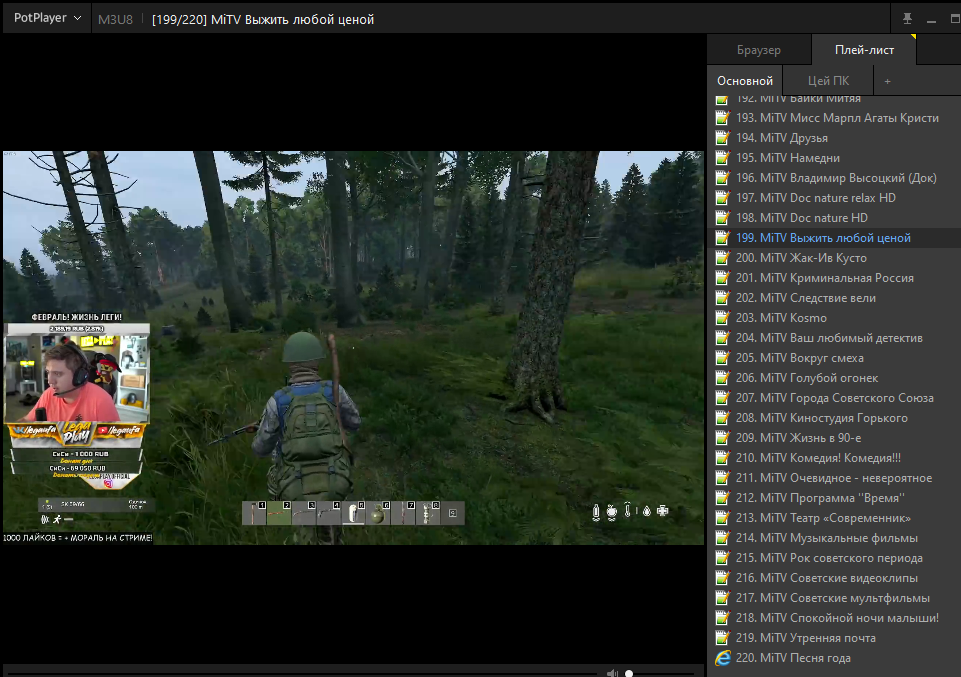Select 208. MiTV Киностудия Горького entry

pos(834,418)
